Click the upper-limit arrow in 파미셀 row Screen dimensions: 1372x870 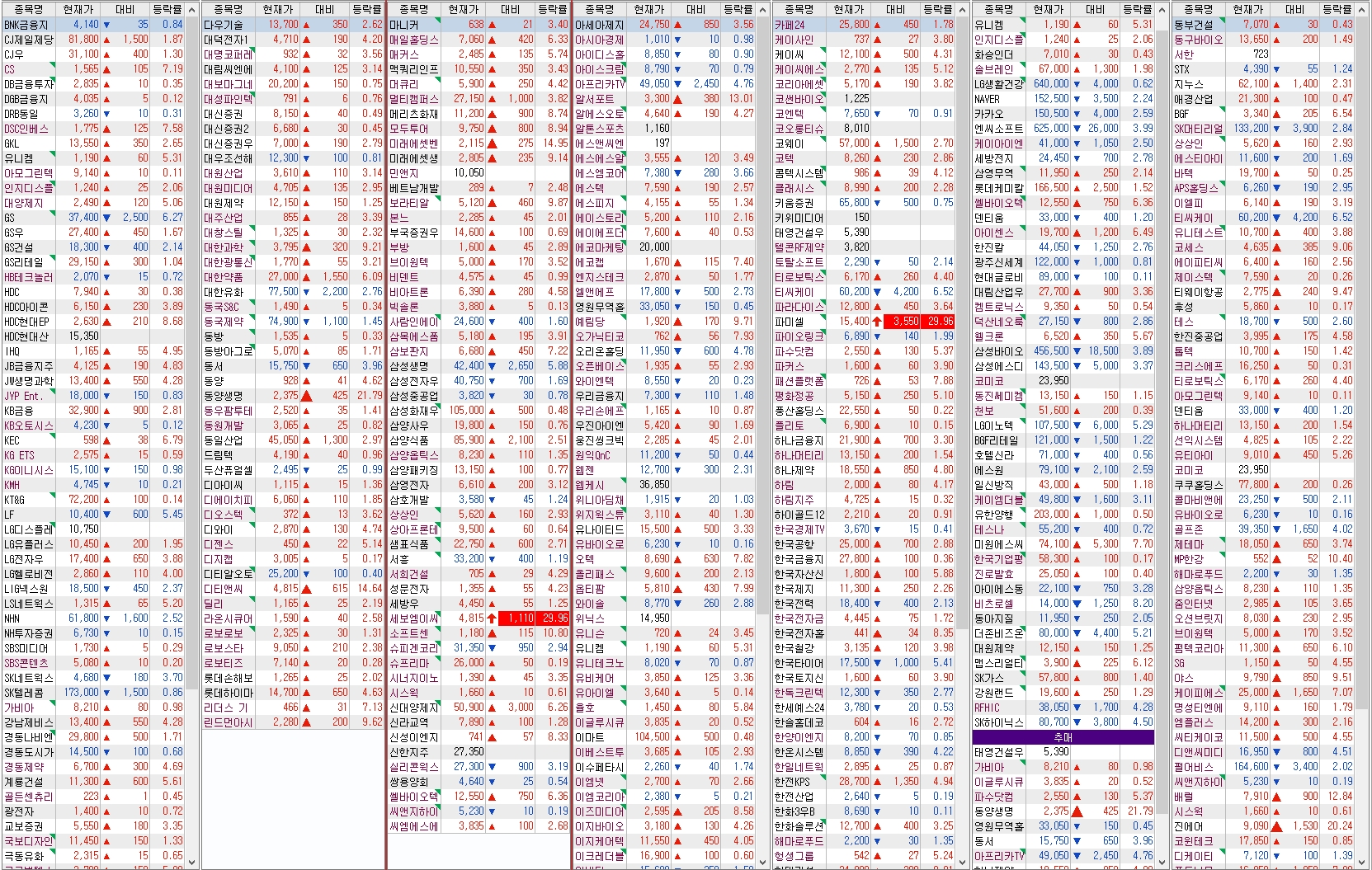point(876,322)
